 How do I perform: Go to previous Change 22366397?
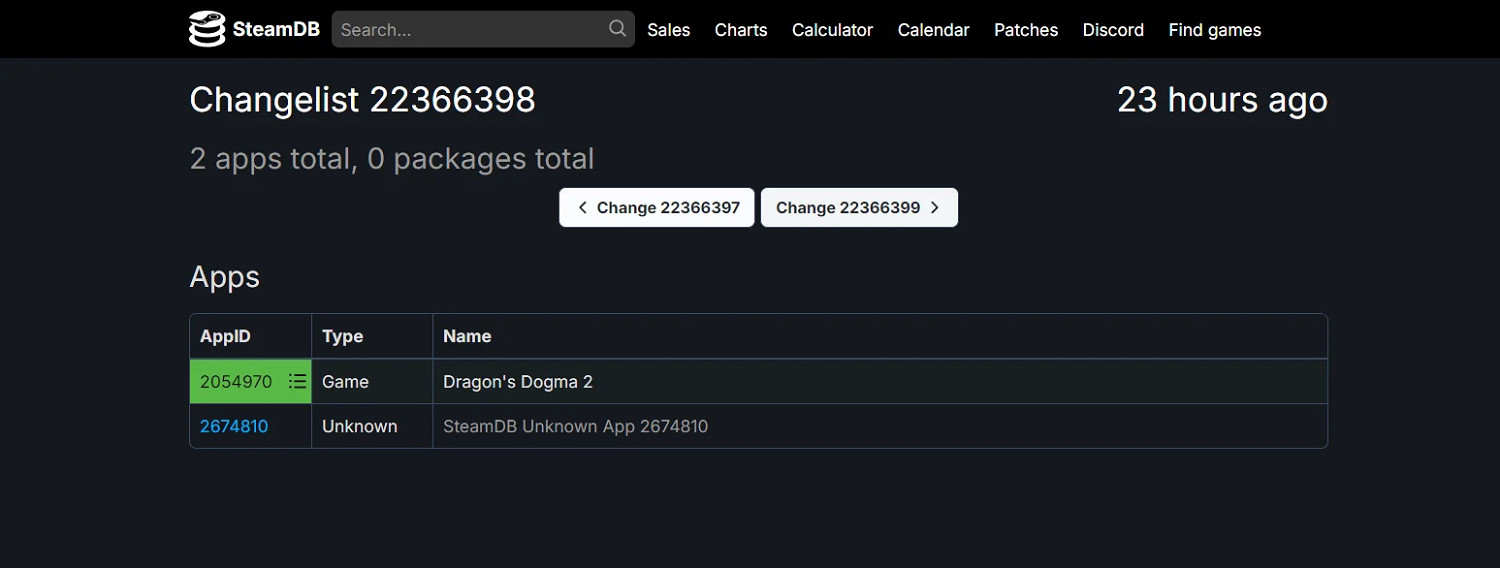click(657, 208)
